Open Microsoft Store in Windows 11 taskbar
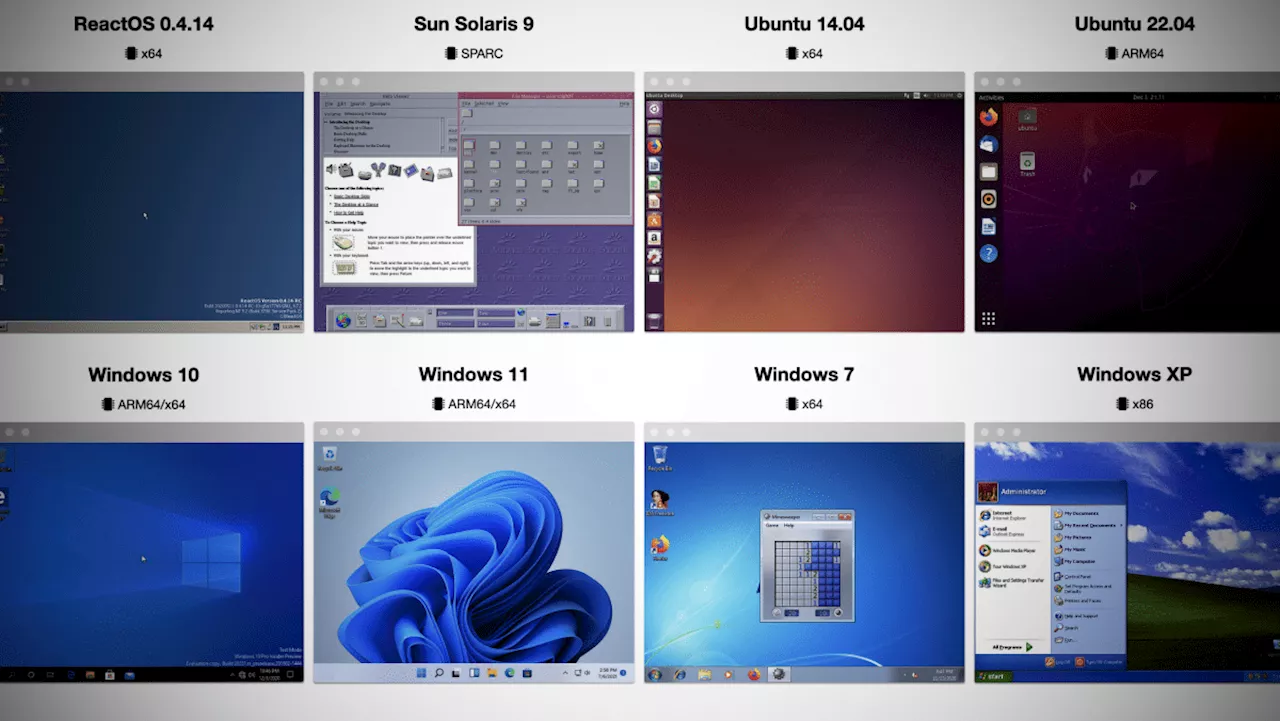Screen dimensions: 1280x721 click(527, 673)
